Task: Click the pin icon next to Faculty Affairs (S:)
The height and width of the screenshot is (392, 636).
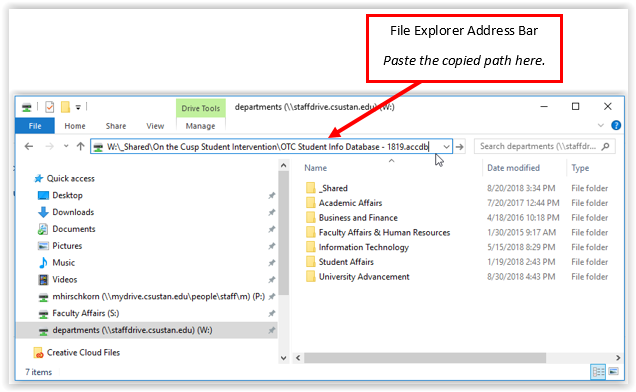Action: (x=272, y=313)
